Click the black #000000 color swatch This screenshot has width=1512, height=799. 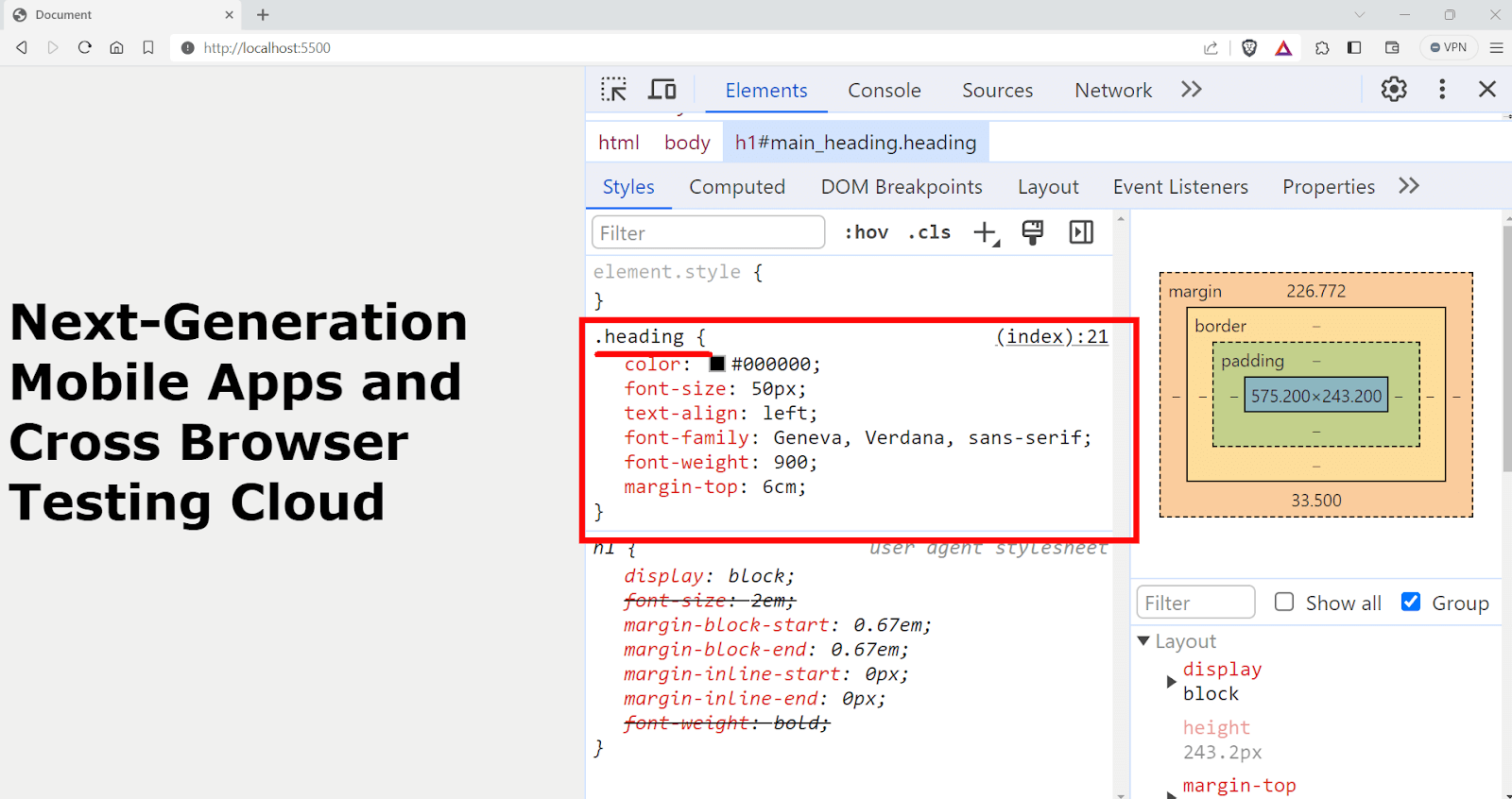(717, 365)
